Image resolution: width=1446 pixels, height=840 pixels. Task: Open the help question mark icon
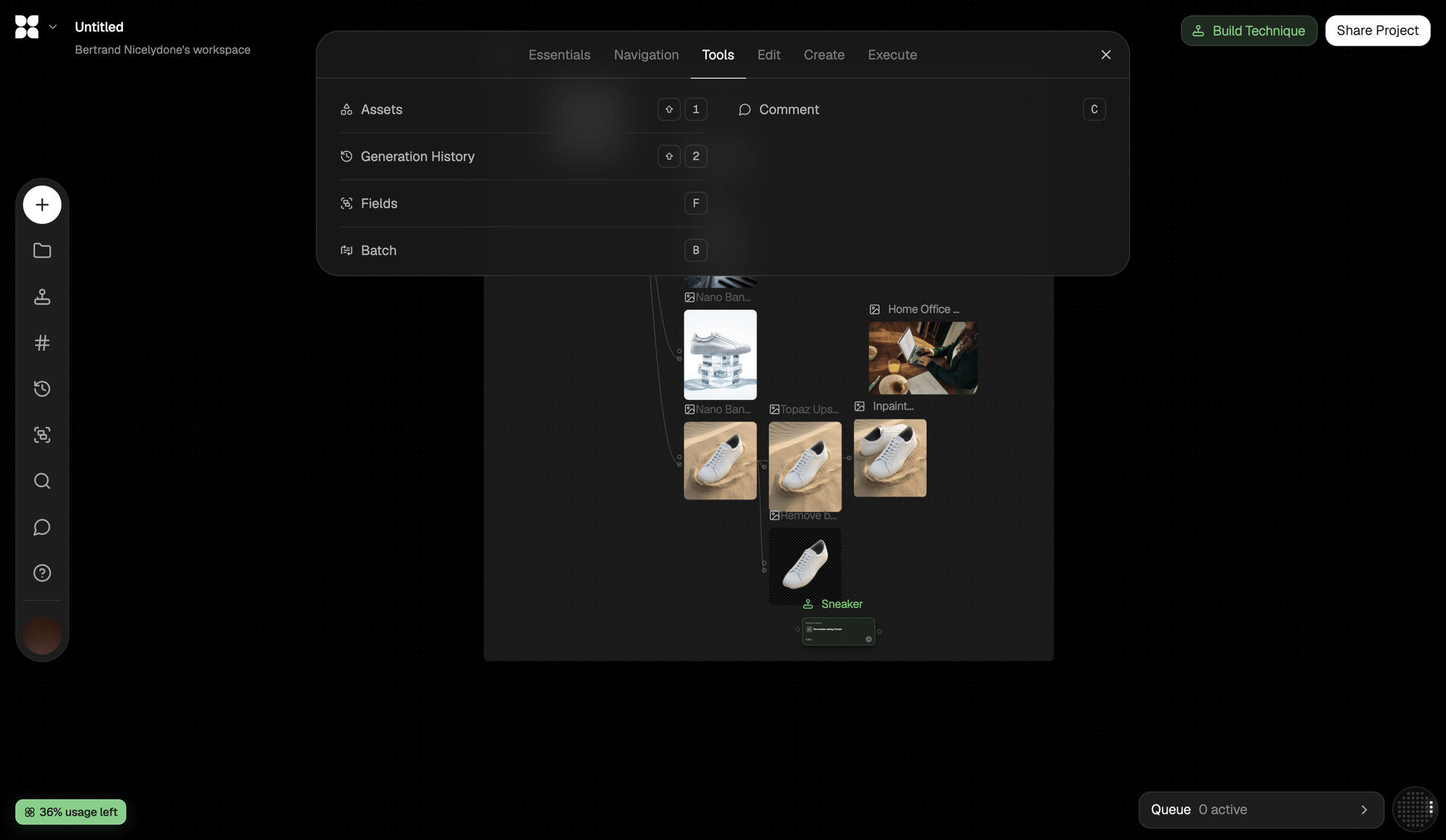click(42, 573)
